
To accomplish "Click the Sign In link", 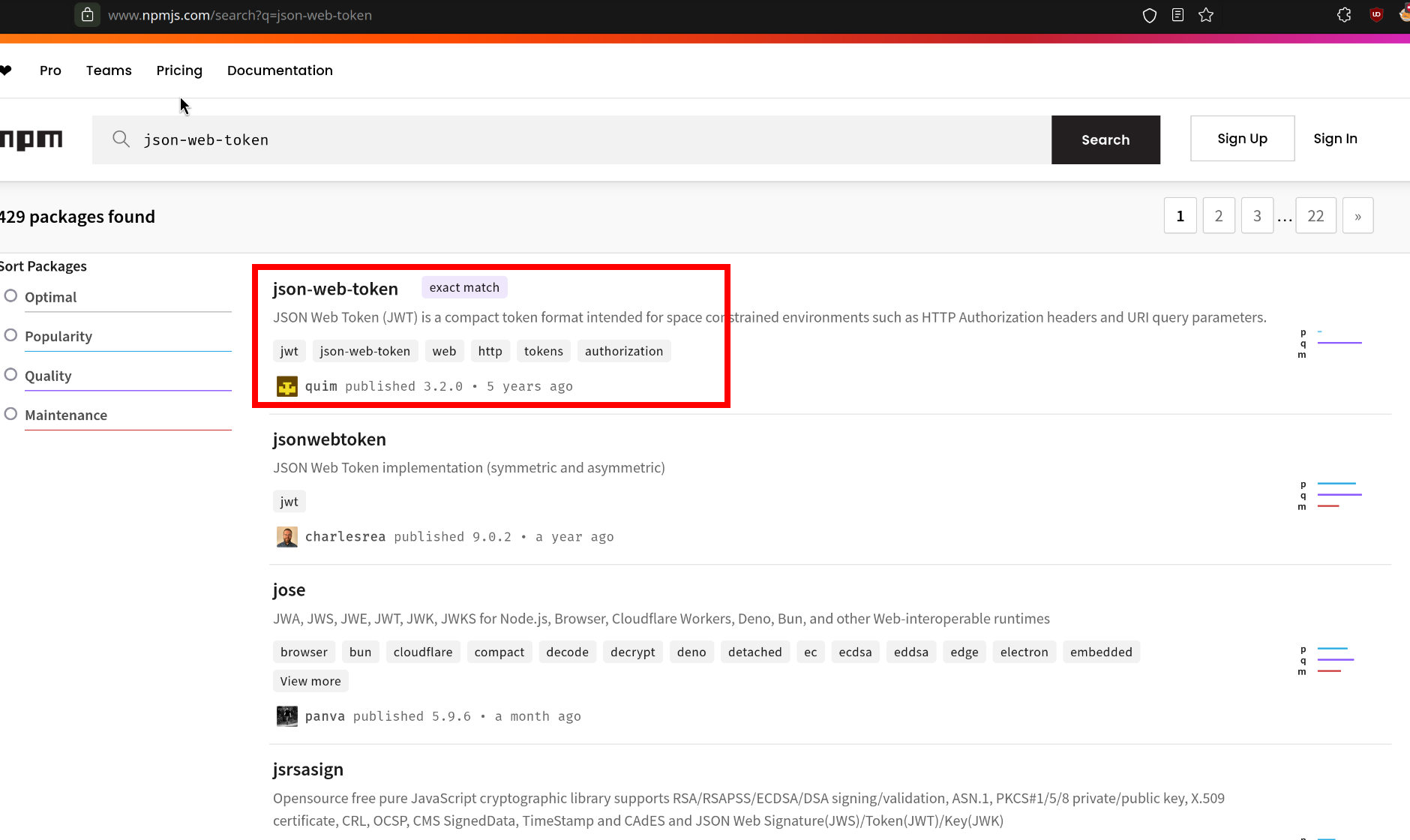I will (1335, 138).
